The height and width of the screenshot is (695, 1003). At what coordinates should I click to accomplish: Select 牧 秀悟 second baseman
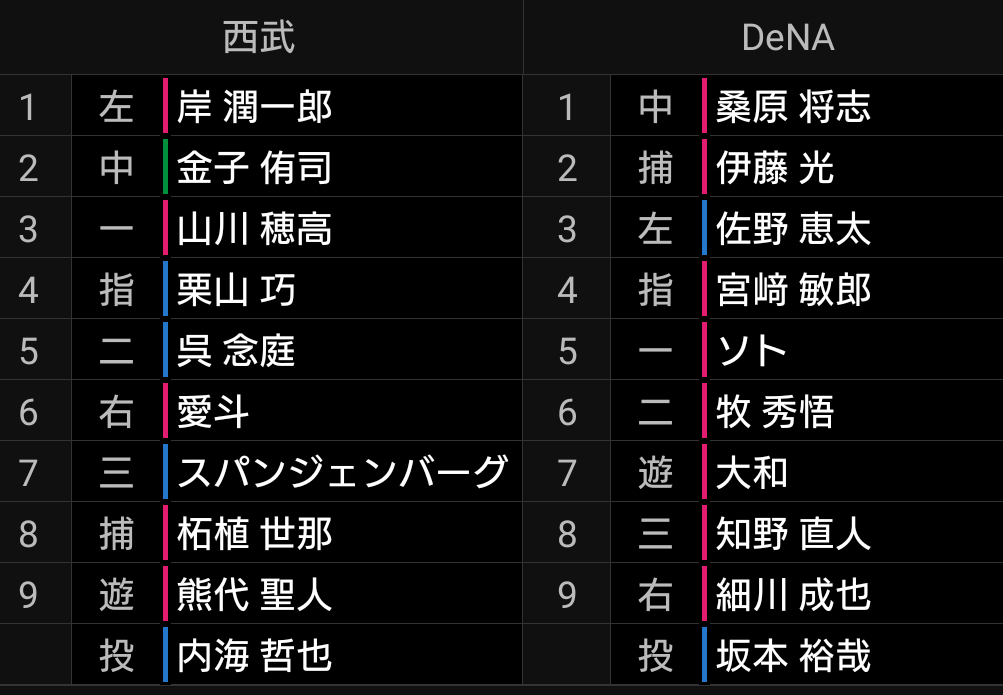click(775, 412)
